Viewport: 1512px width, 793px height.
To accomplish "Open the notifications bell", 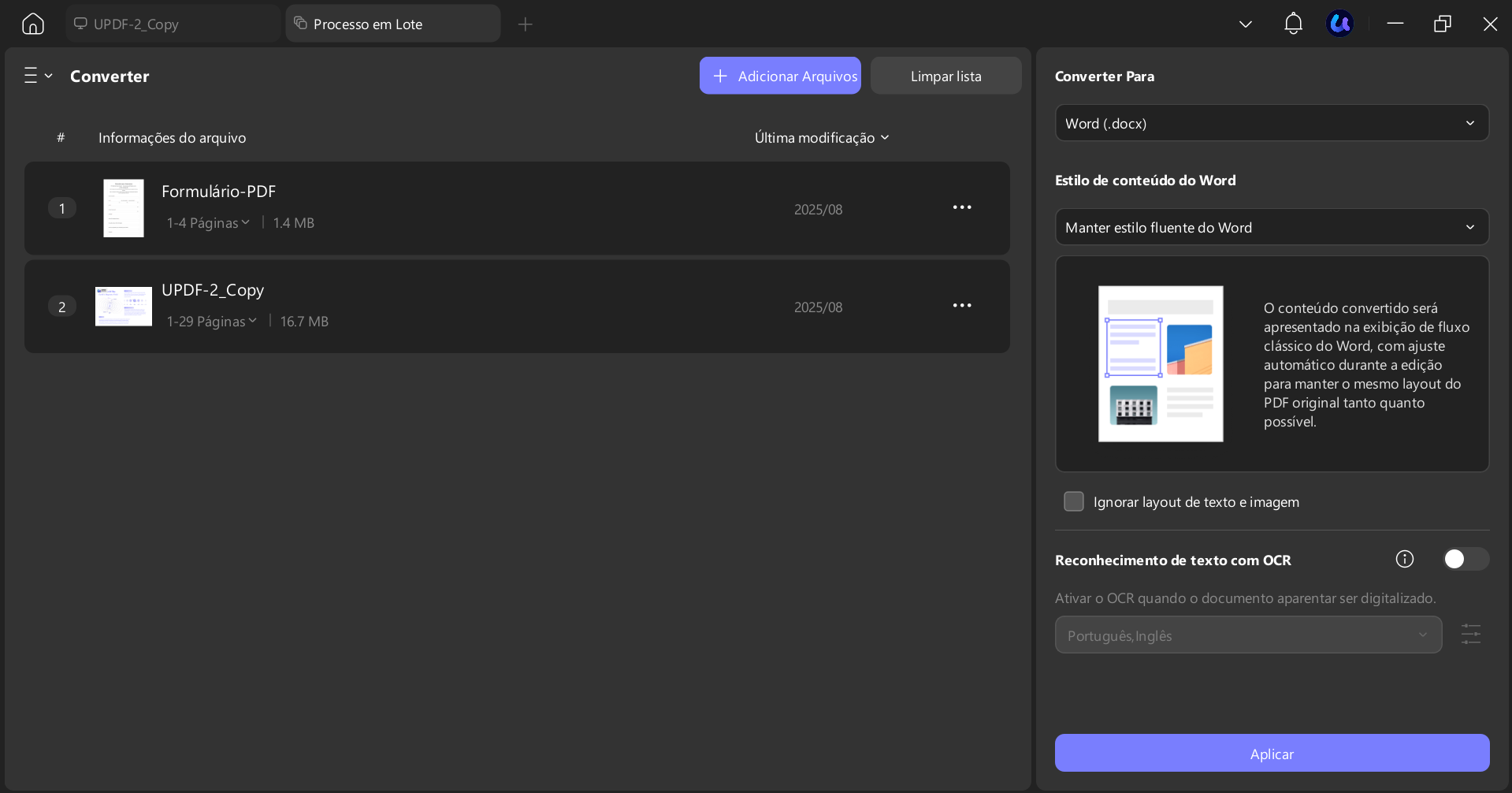I will pos(1292,24).
